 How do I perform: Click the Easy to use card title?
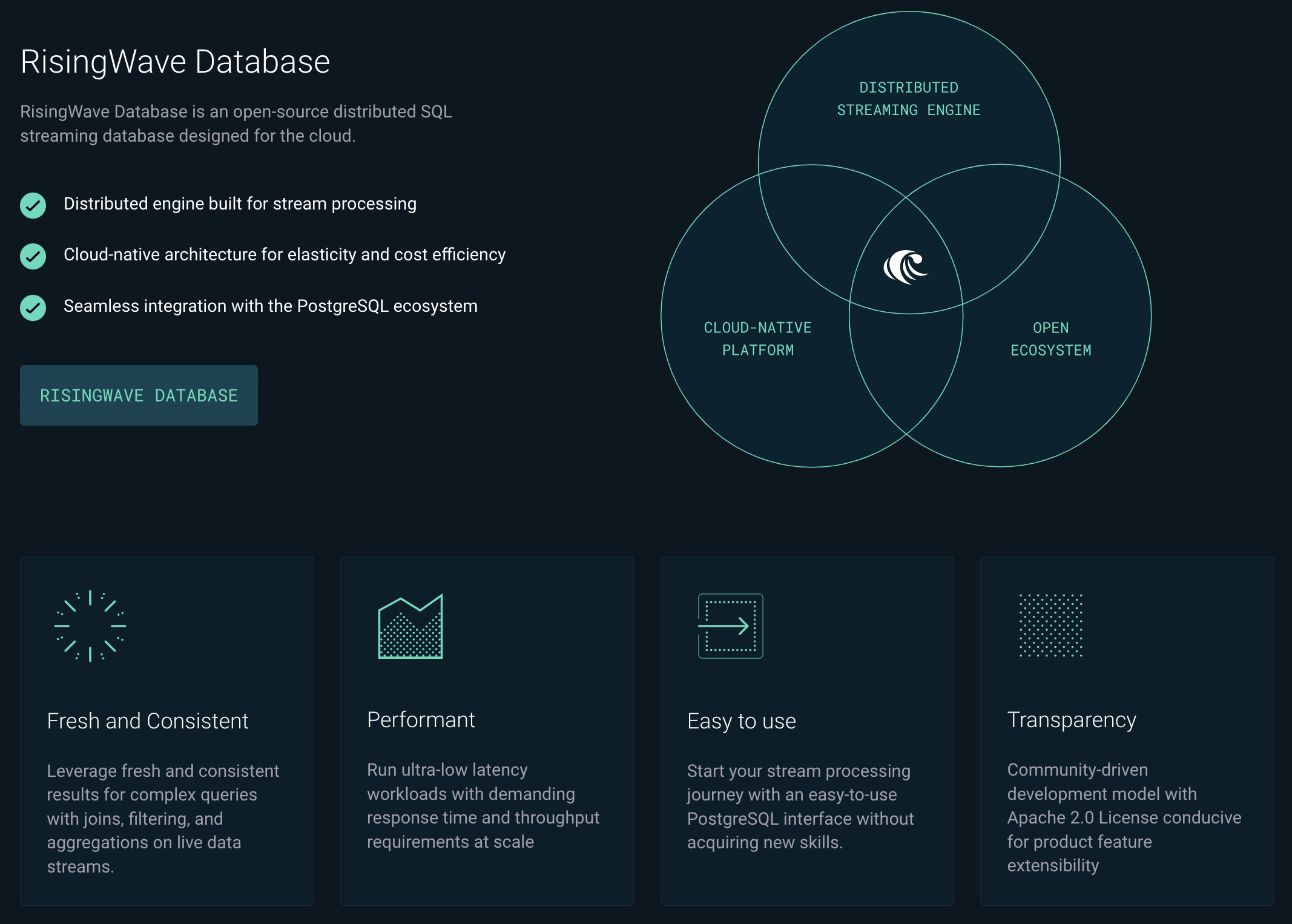tap(742, 721)
